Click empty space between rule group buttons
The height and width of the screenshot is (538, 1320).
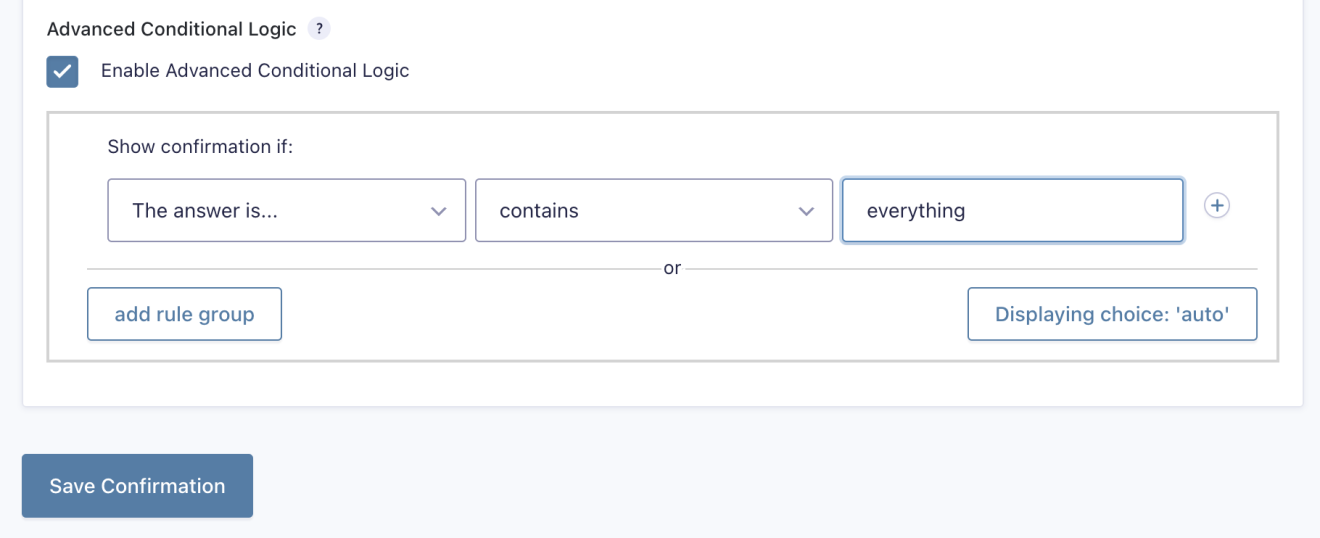[620, 314]
